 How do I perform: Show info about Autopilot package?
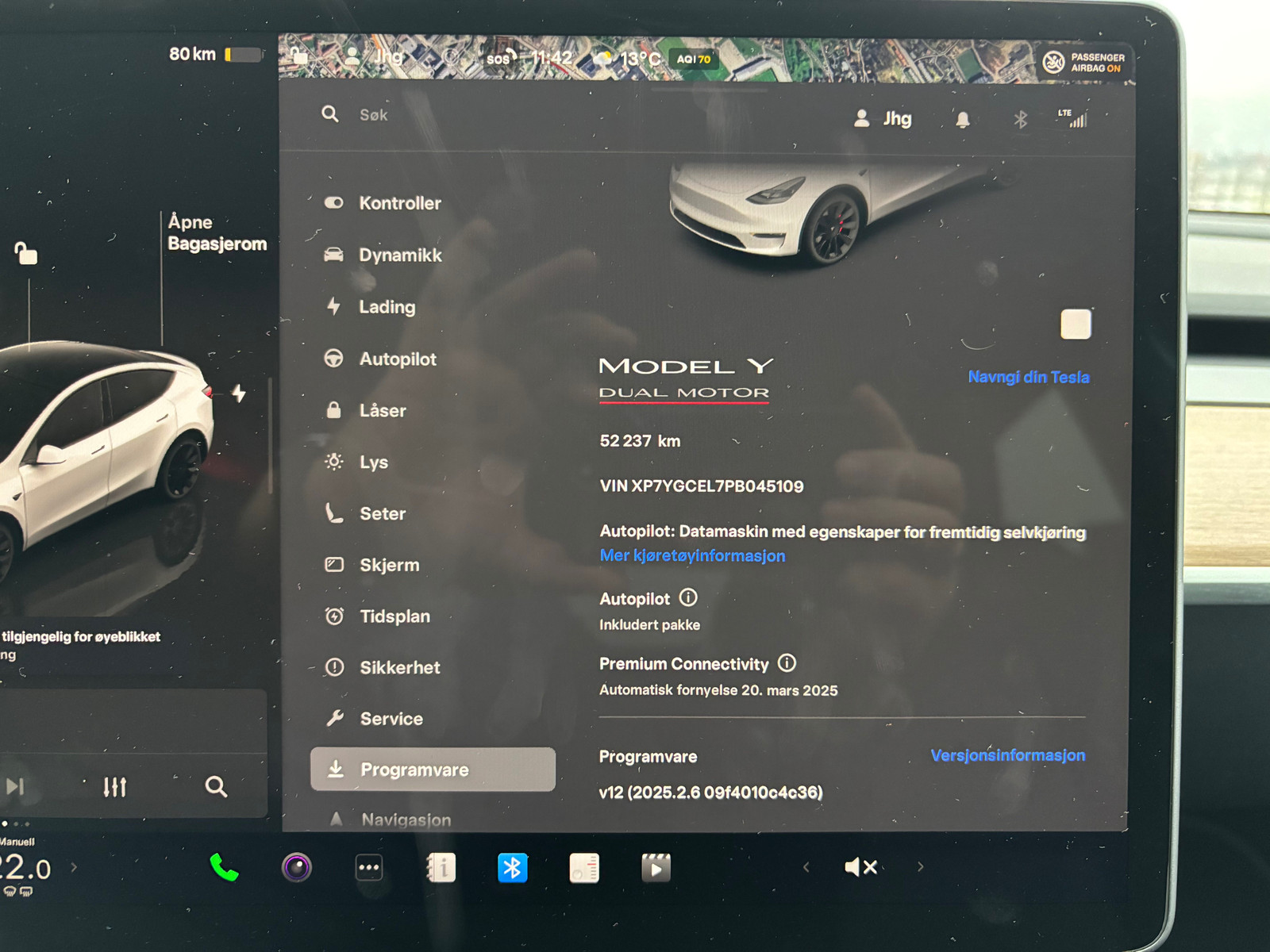tap(688, 597)
